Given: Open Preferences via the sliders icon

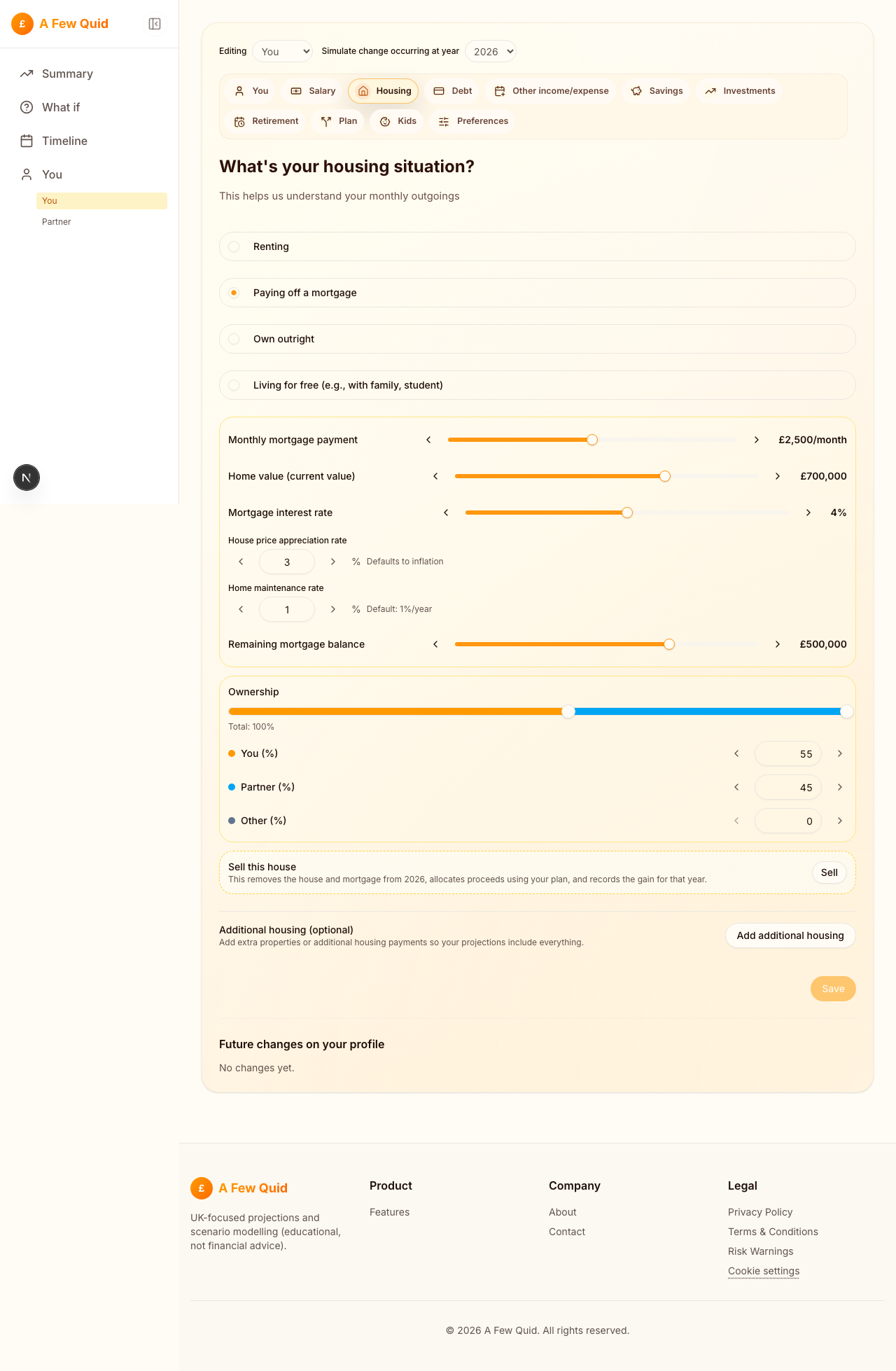Looking at the screenshot, I should [x=443, y=121].
